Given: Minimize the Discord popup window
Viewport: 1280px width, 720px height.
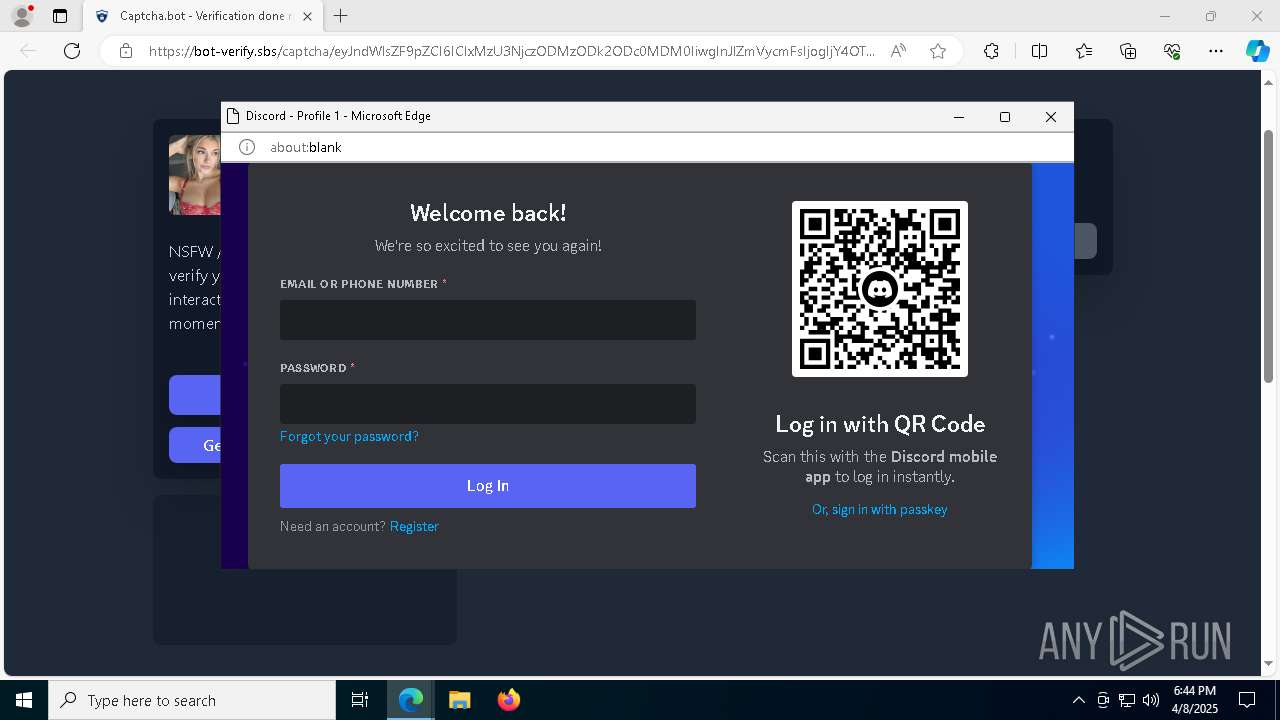Looking at the screenshot, I should (x=959, y=117).
